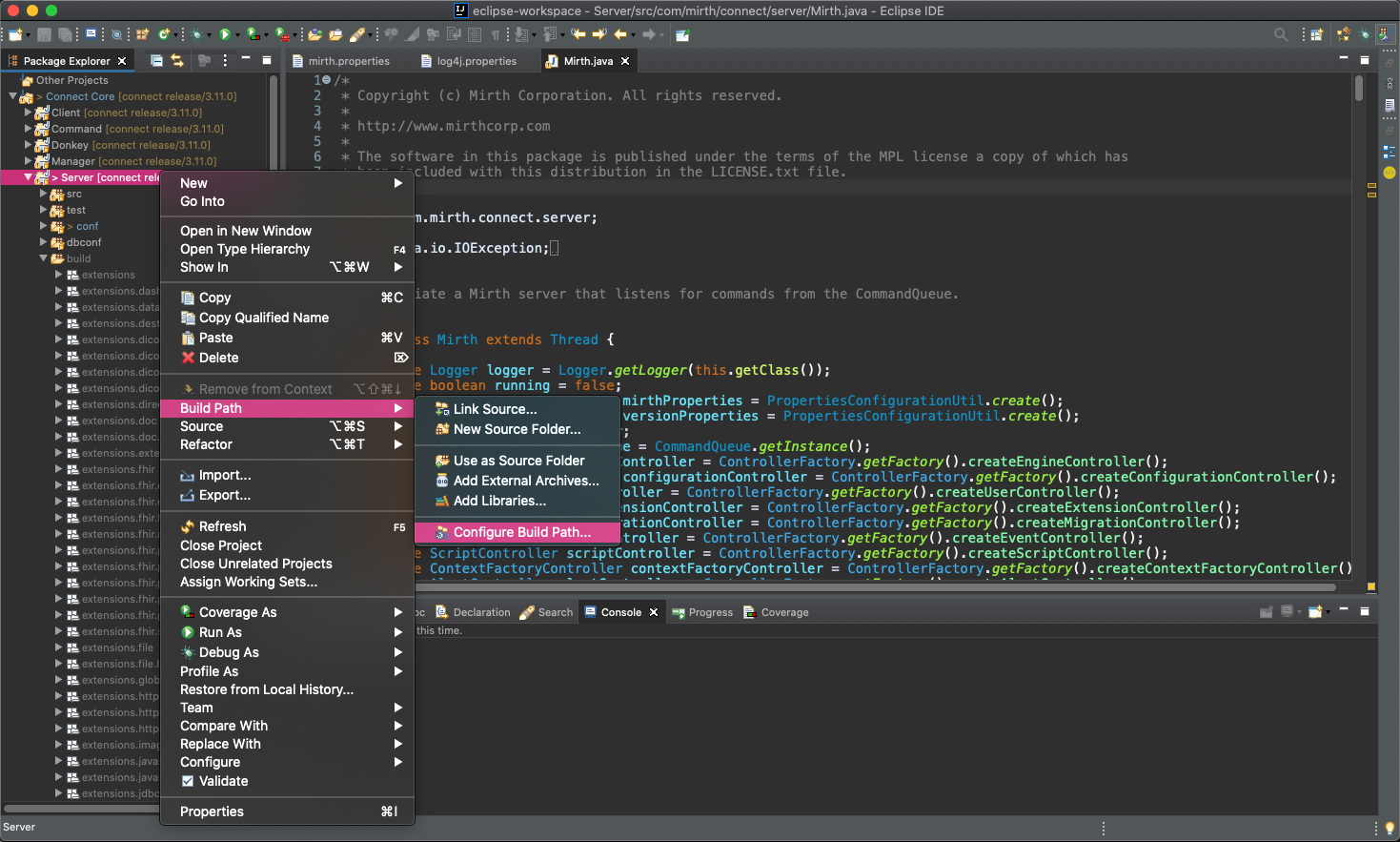
Task: Select Properties in the context menu
Action: (x=287, y=811)
